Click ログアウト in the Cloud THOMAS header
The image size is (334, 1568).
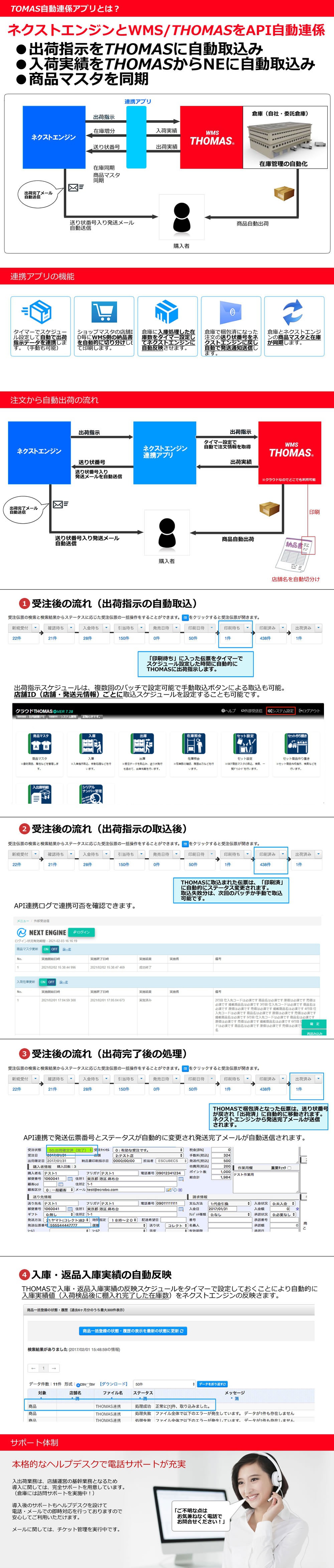[x=309, y=710]
